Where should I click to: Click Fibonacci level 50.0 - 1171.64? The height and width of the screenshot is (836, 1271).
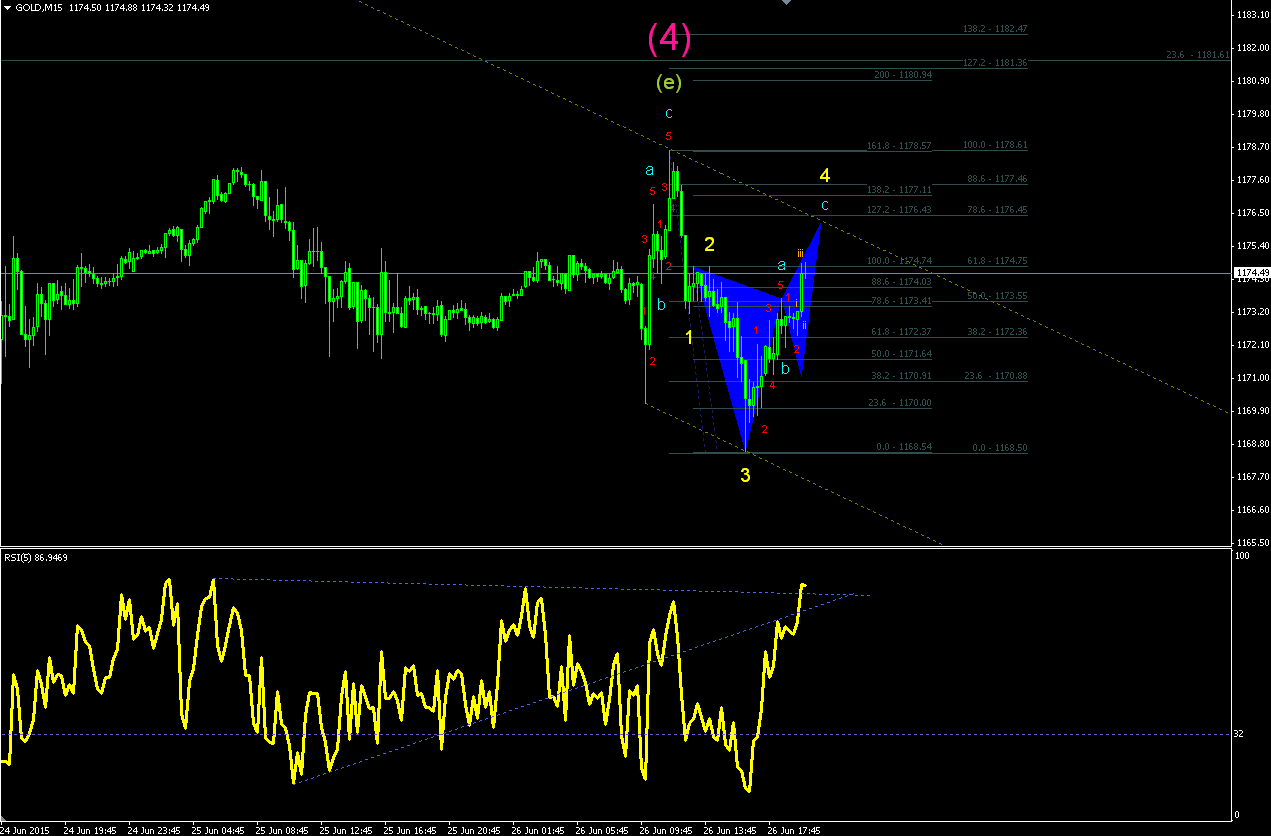click(902, 354)
